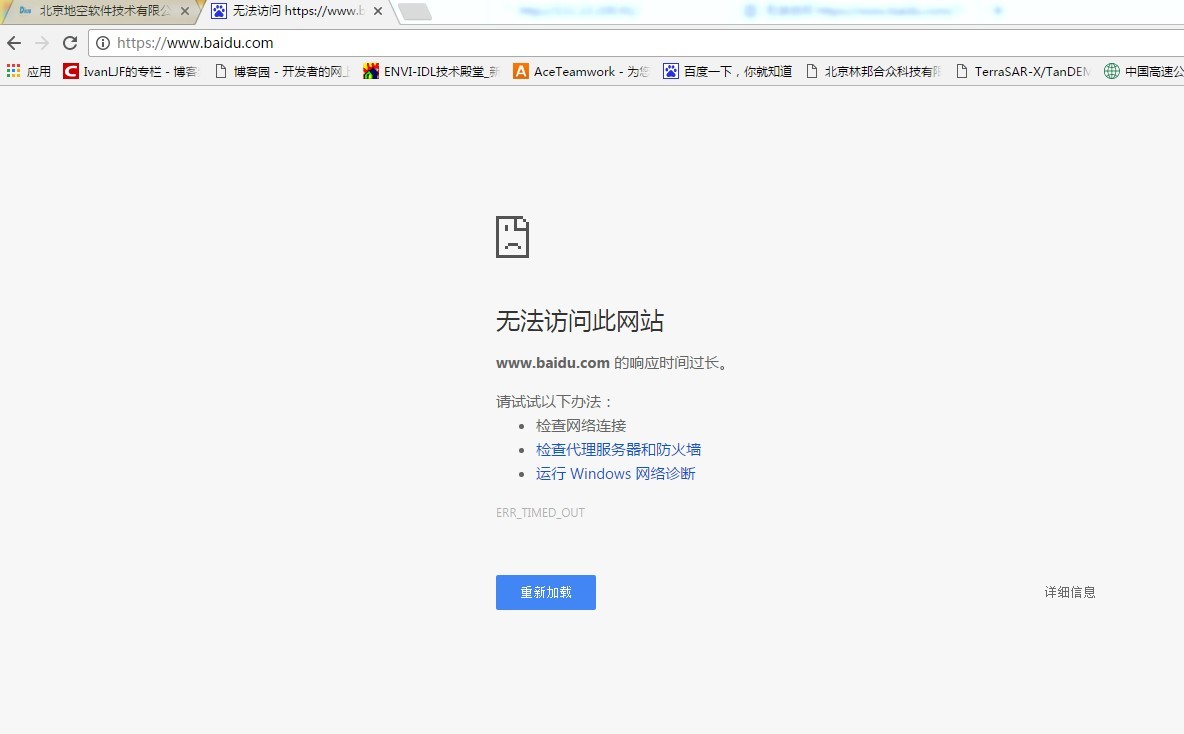Click the forward navigation arrow
Image resolution: width=1184 pixels, height=734 pixels.
pyautogui.click(x=42, y=43)
